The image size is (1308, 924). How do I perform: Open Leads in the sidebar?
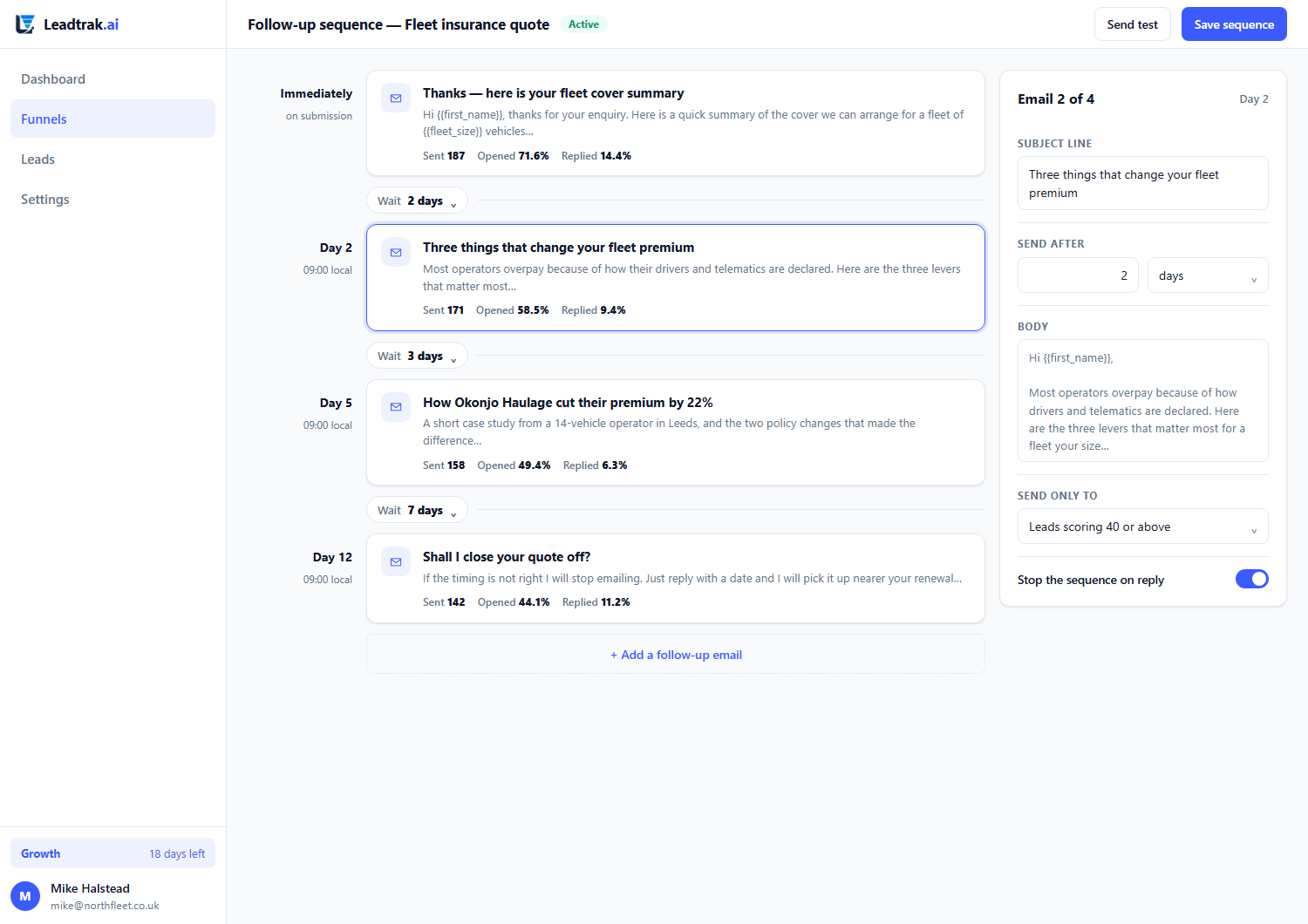[x=112, y=160]
